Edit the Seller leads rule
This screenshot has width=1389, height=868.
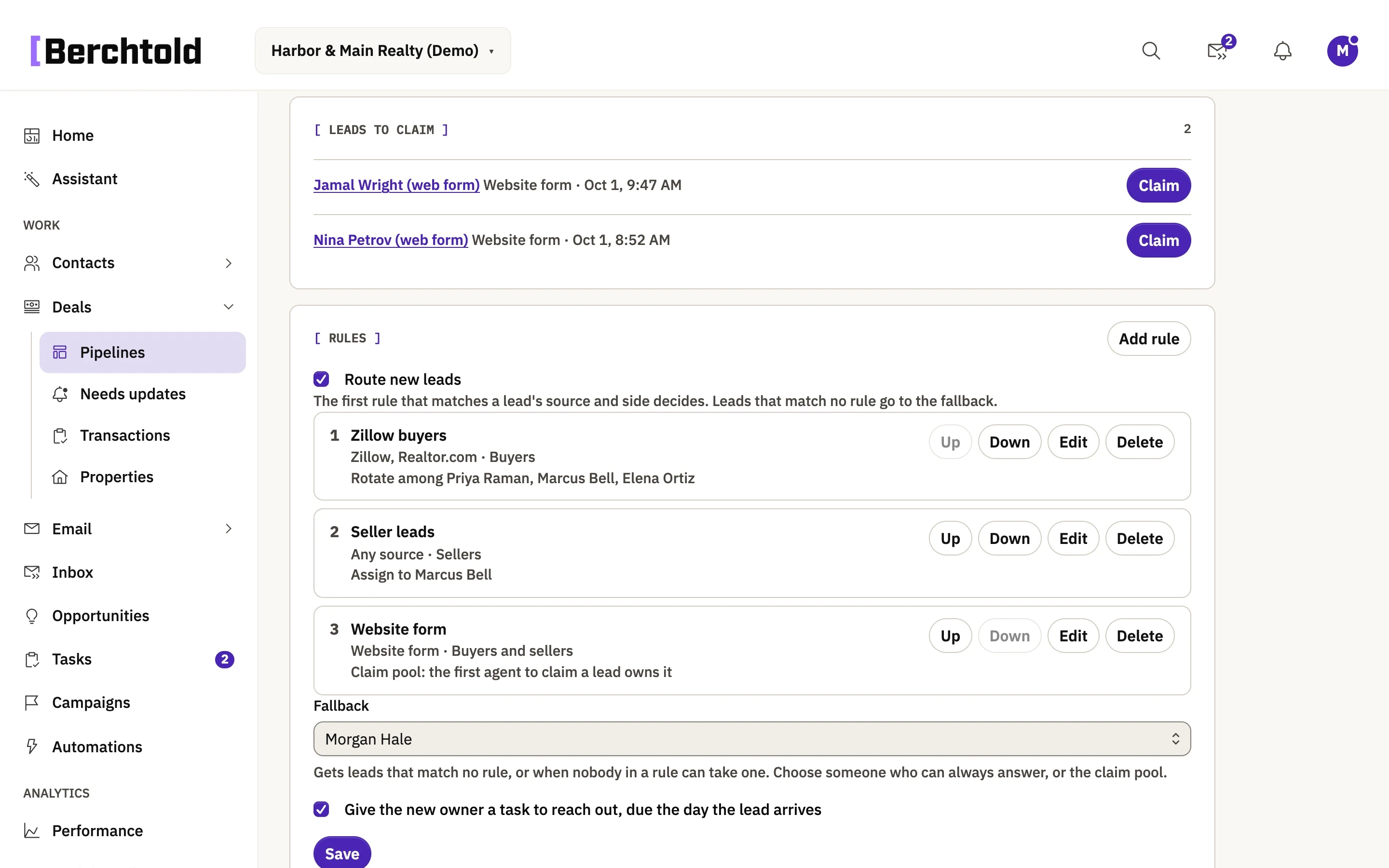(x=1073, y=539)
